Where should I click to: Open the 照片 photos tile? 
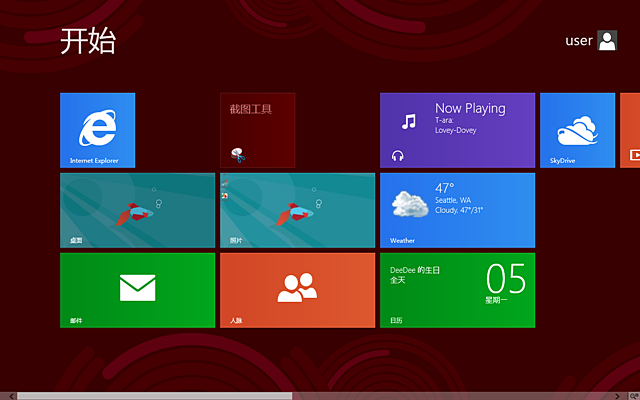click(x=298, y=210)
